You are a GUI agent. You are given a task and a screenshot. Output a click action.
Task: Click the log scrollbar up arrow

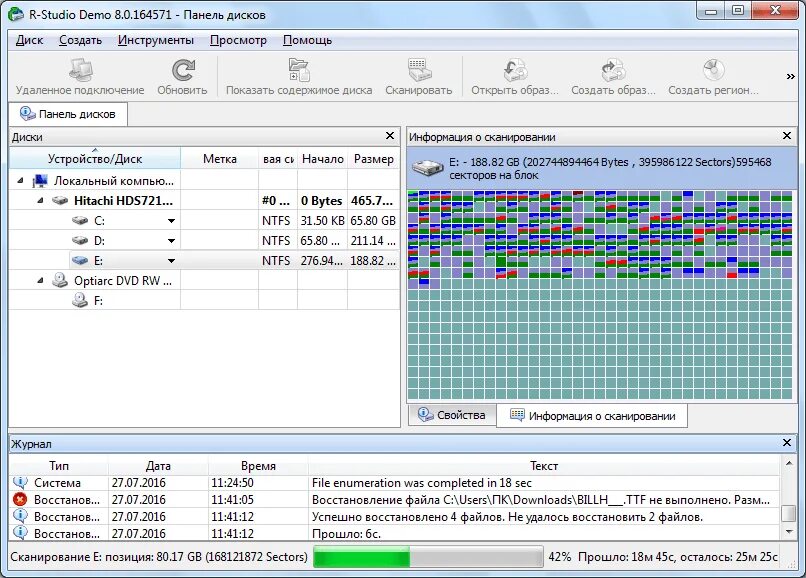point(788,464)
